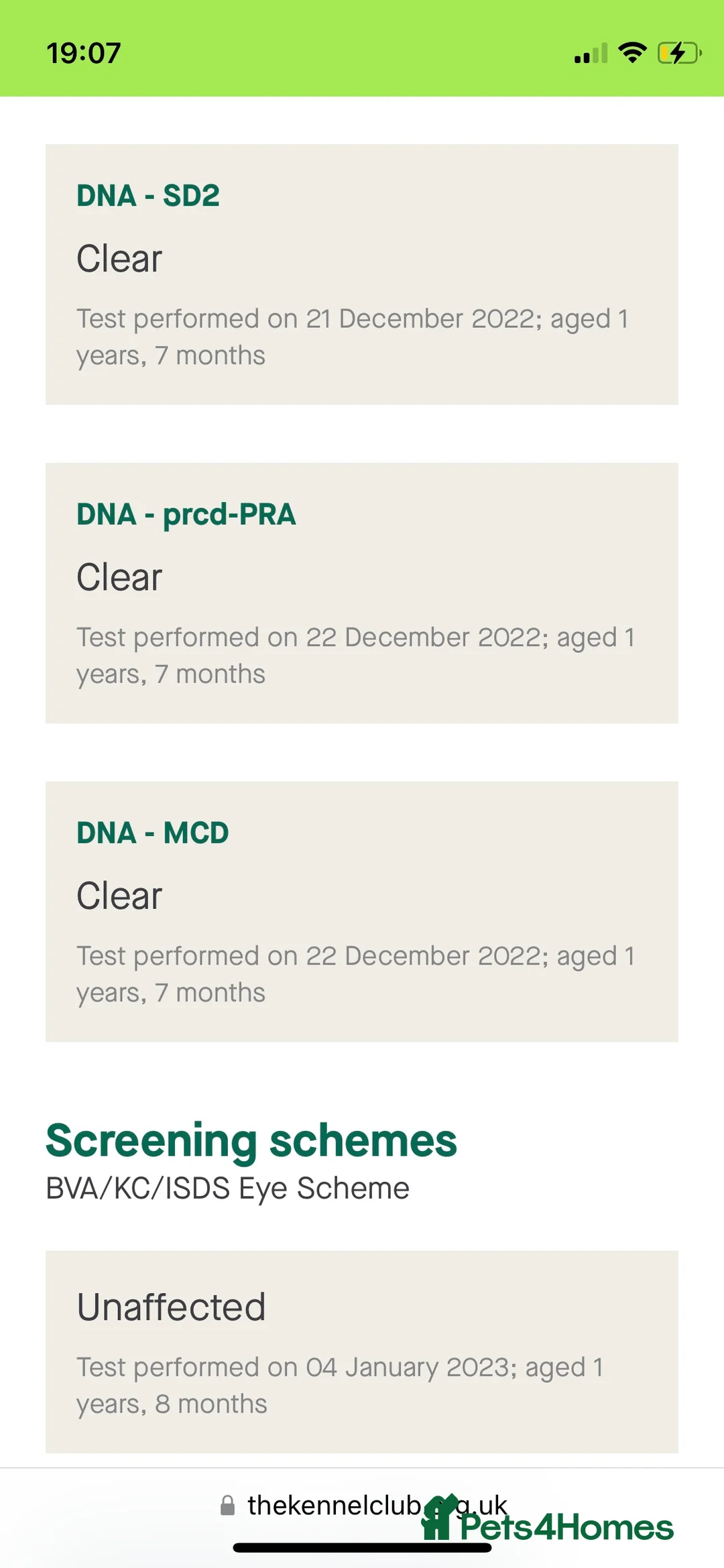Tap the Clear result under DNA - MCD
This screenshot has height=1568, width=724.
[x=119, y=896]
